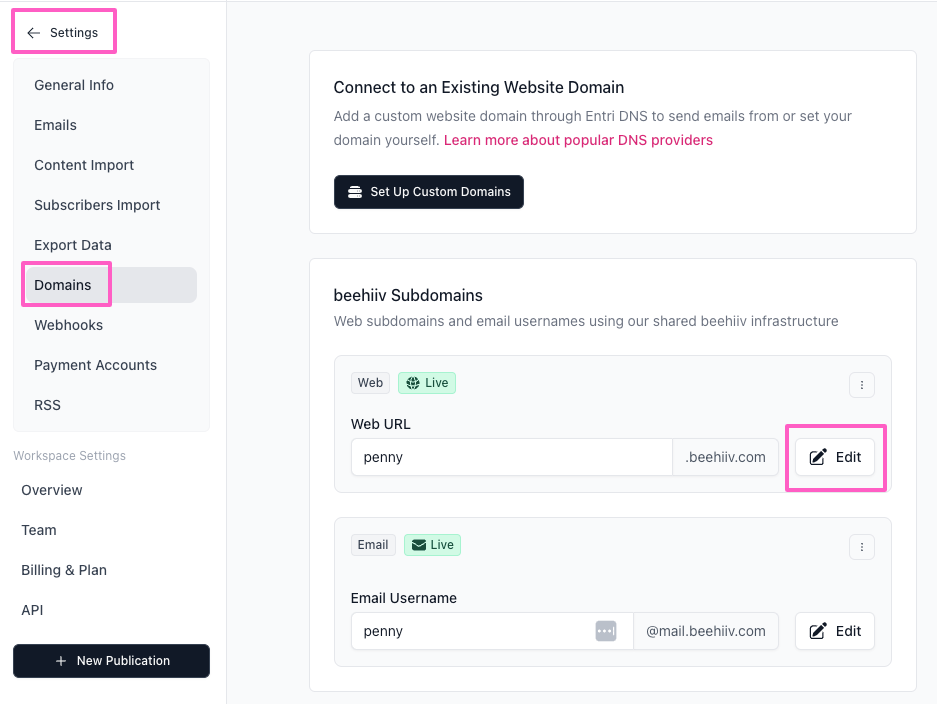Image resolution: width=937 pixels, height=704 pixels.
Task: Click the back arrow beside Settings
Action: (x=34, y=33)
